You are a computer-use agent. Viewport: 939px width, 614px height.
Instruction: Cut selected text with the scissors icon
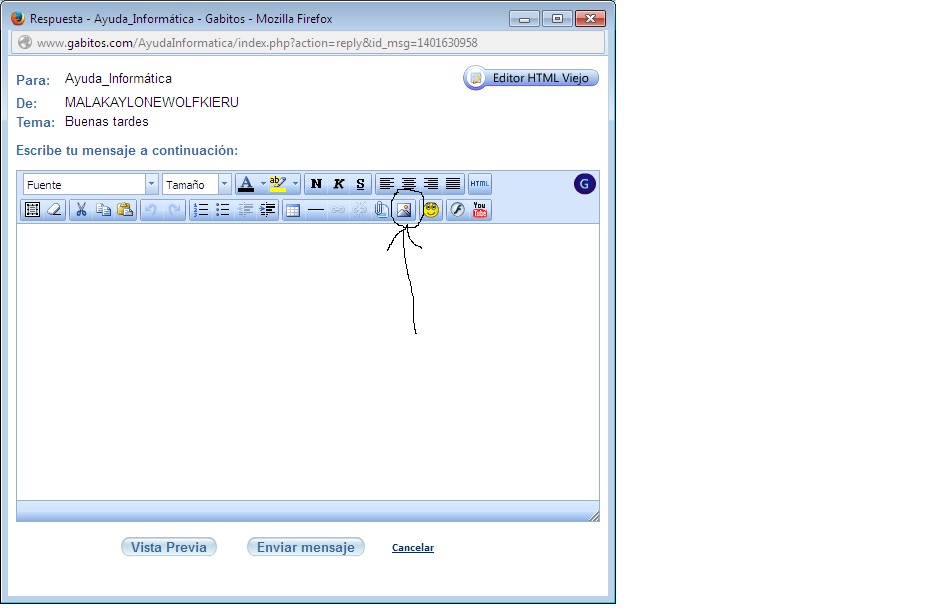[81, 210]
